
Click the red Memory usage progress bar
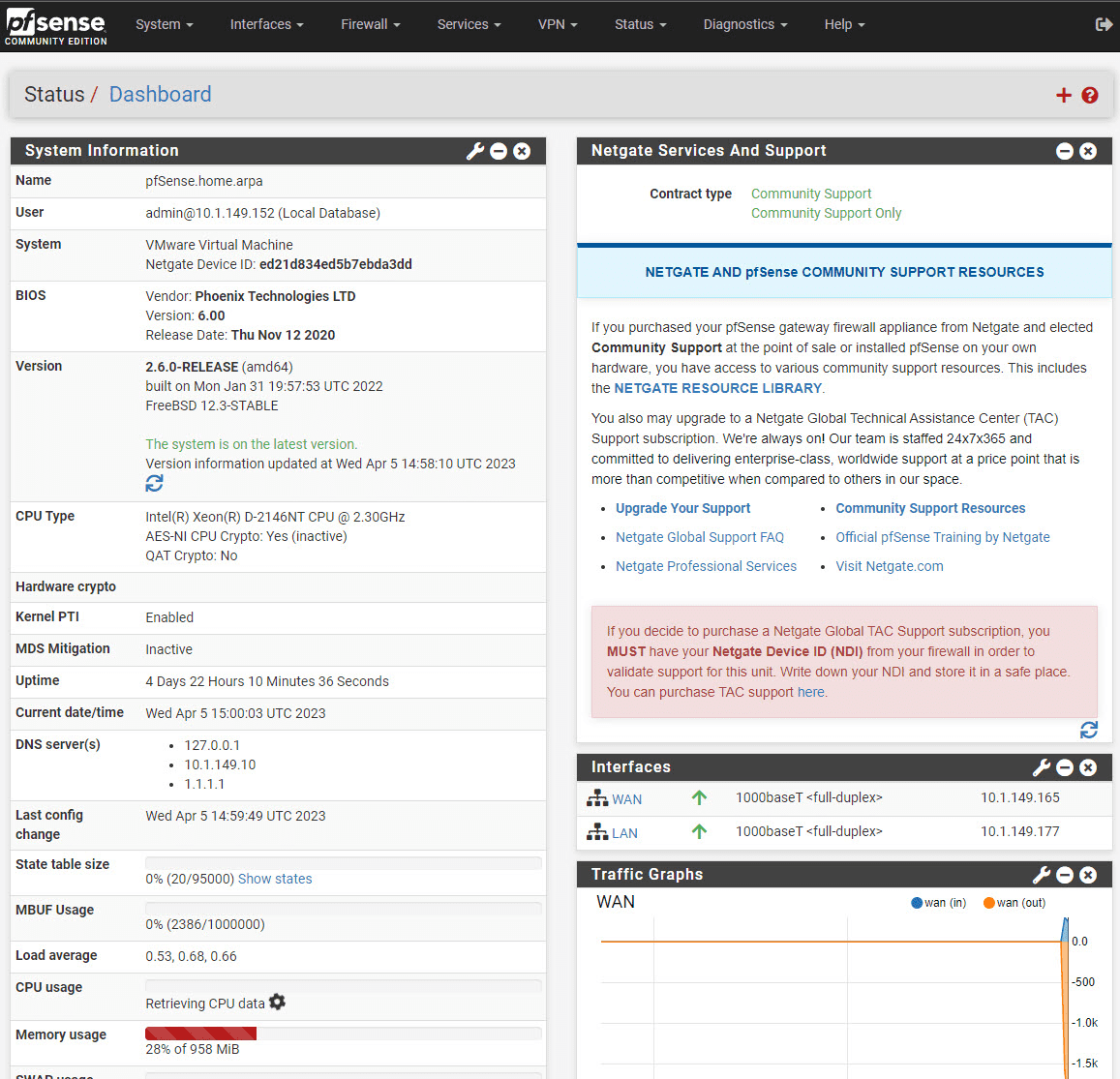(200, 1034)
